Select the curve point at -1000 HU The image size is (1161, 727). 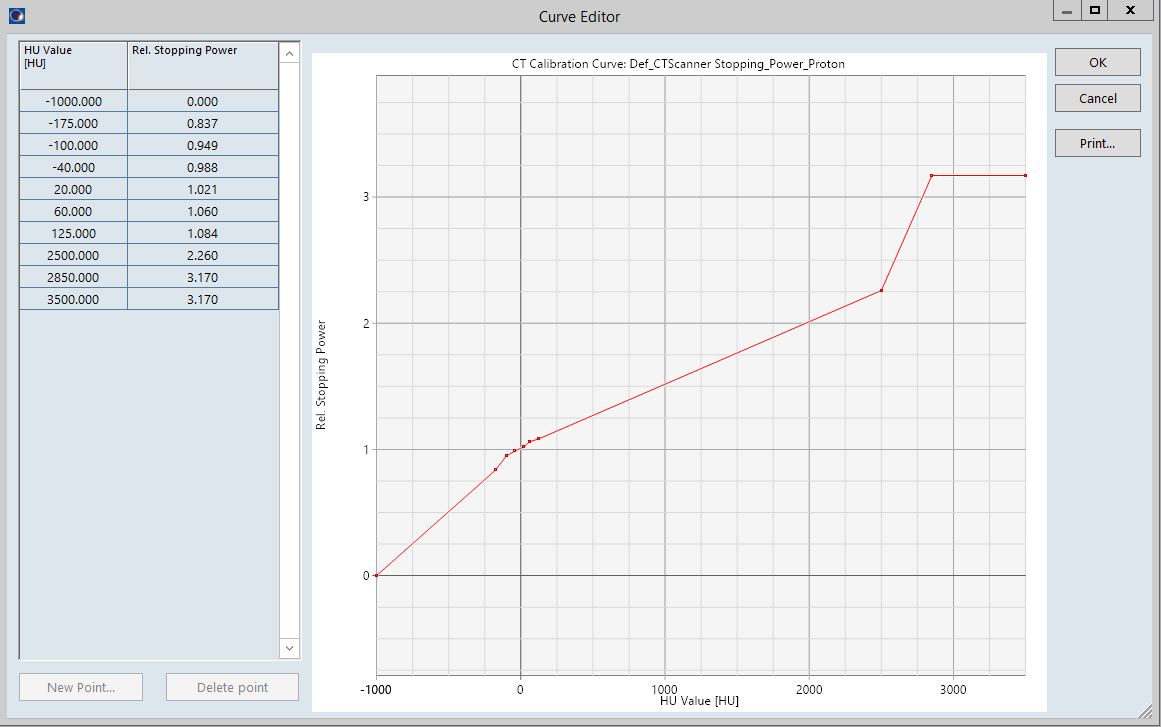(377, 575)
